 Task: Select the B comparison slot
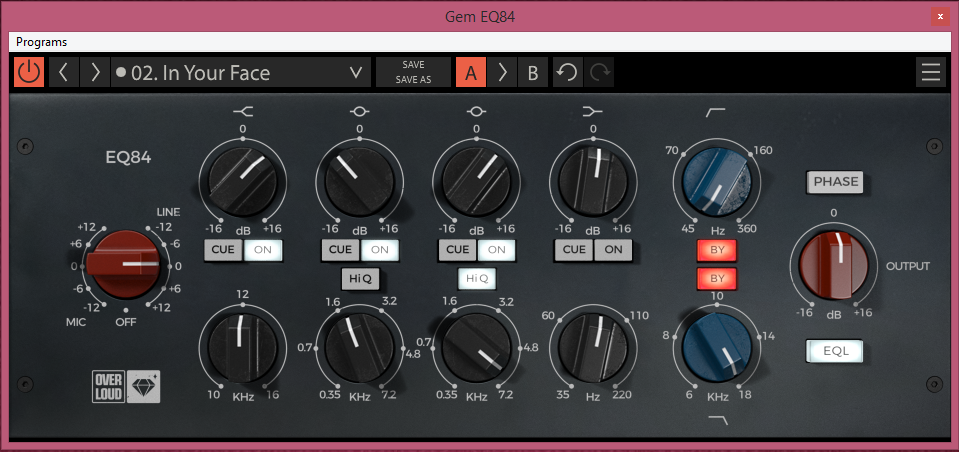[533, 73]
